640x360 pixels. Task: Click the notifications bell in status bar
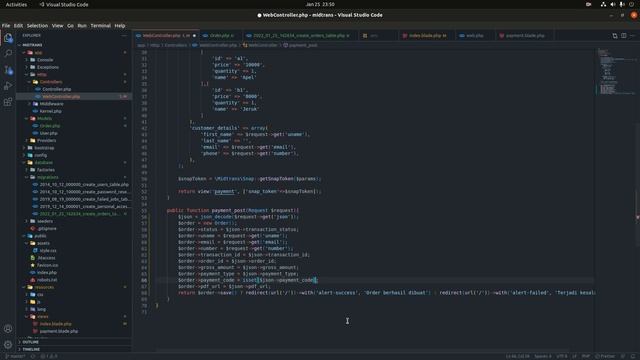(633, 356)
